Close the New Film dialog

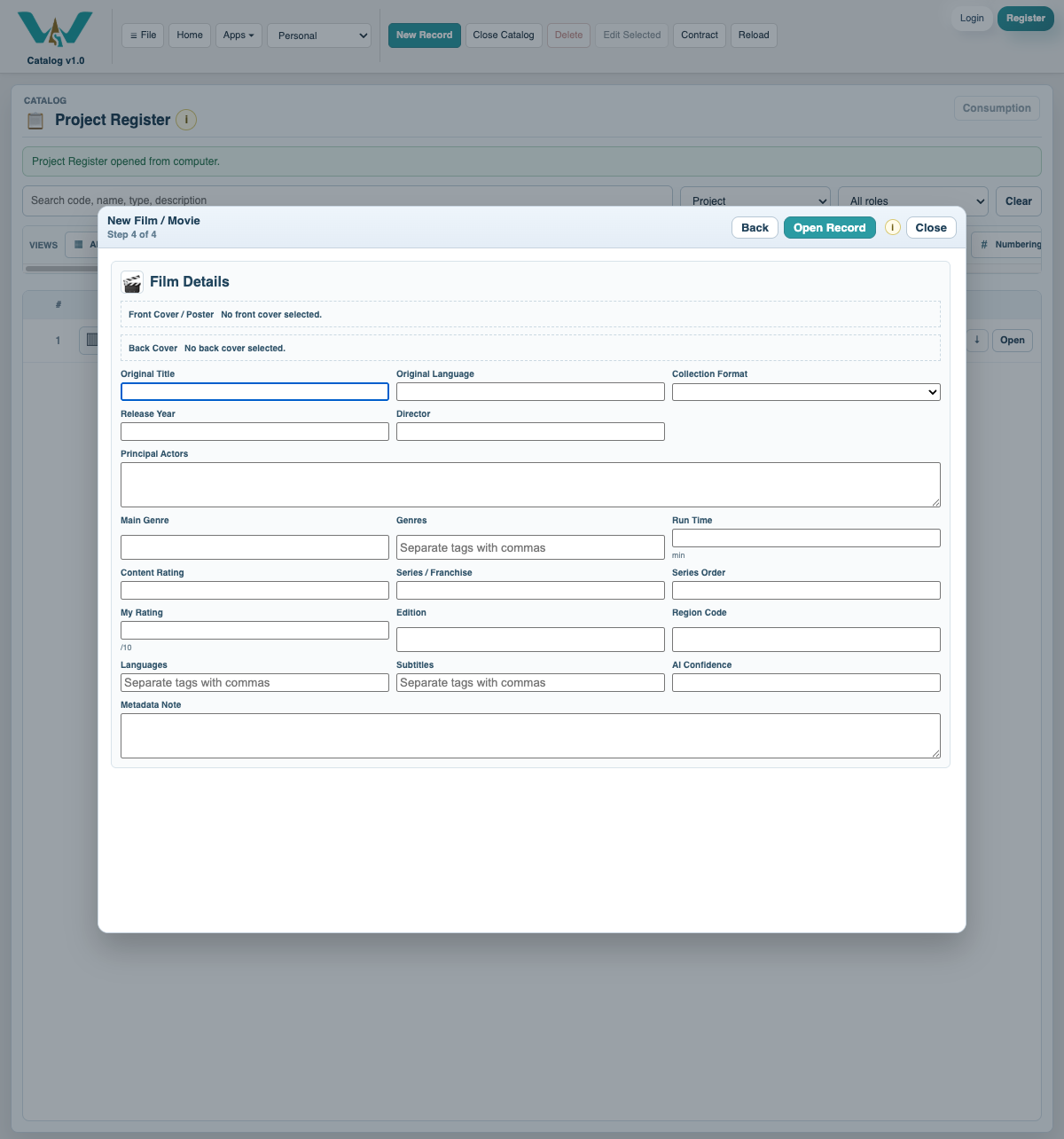click(x=931, y=228)
